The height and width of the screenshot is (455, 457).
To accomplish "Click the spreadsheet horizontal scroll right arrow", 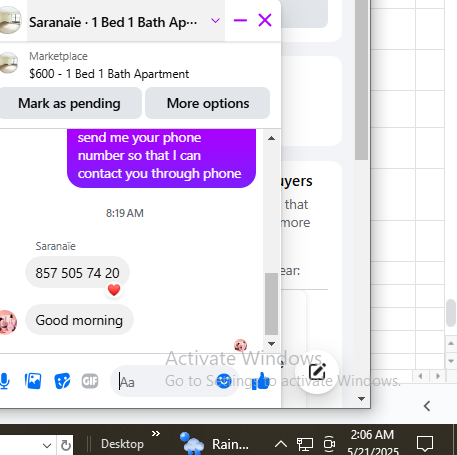I will coord(438,376).
